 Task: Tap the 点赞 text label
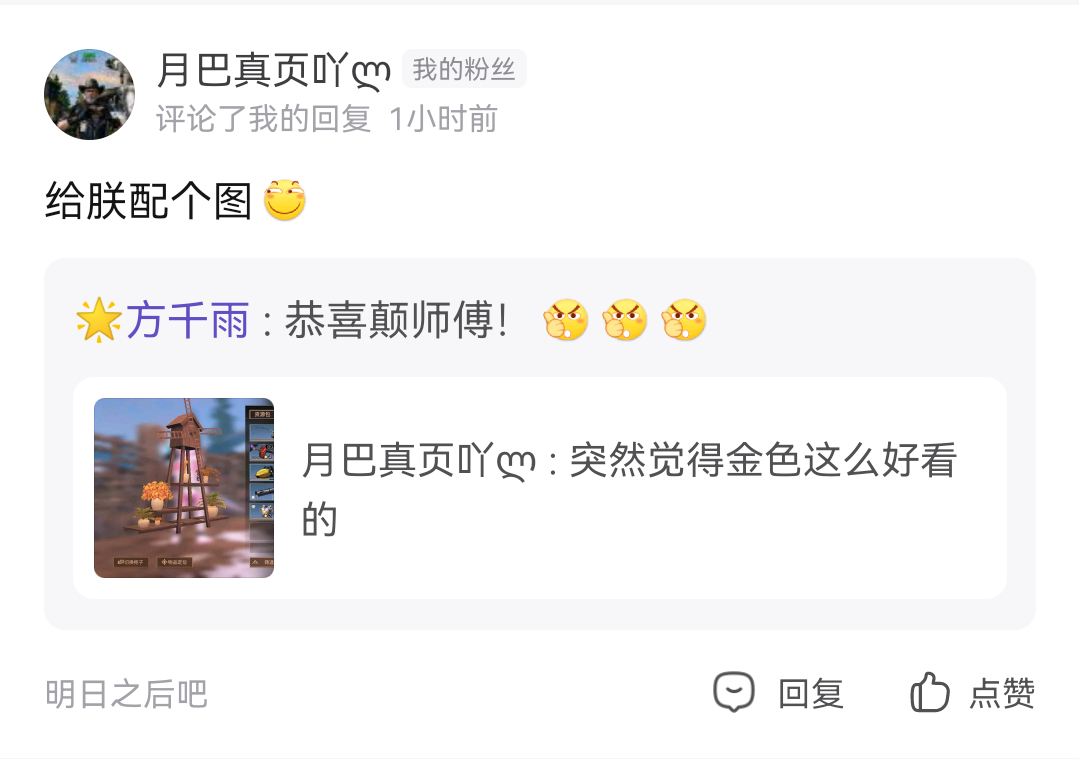(x=1002, y=693)
